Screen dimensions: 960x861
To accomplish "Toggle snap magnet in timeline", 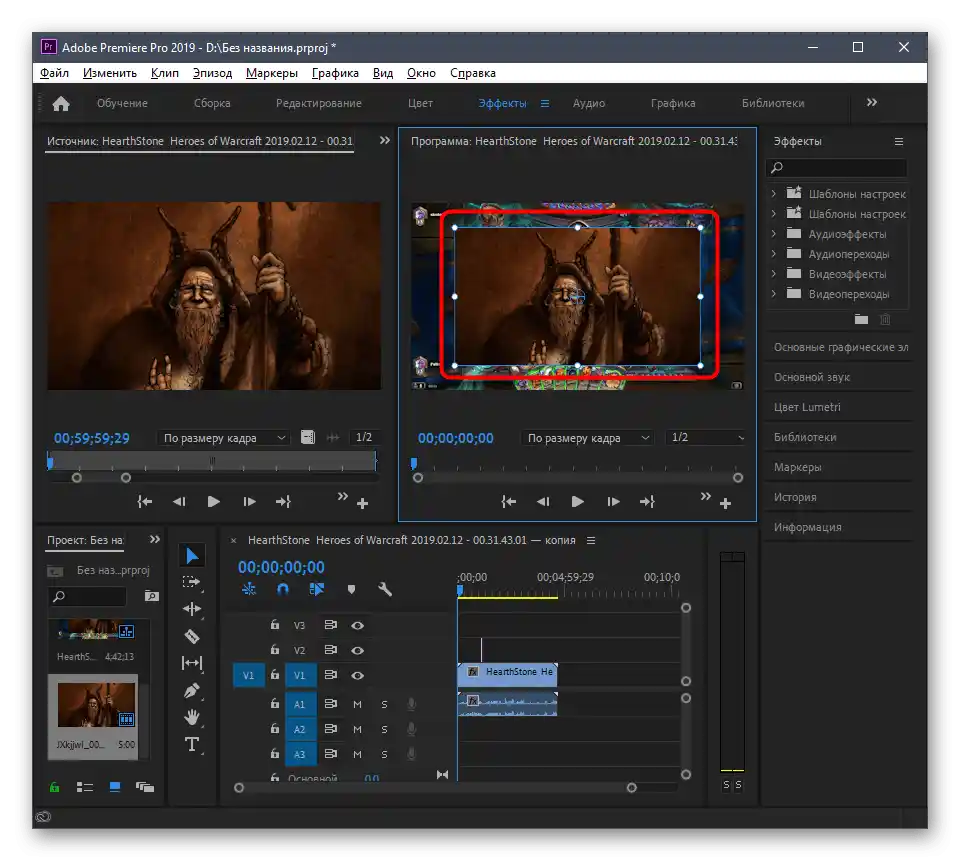I will click(x=283, y=590).
